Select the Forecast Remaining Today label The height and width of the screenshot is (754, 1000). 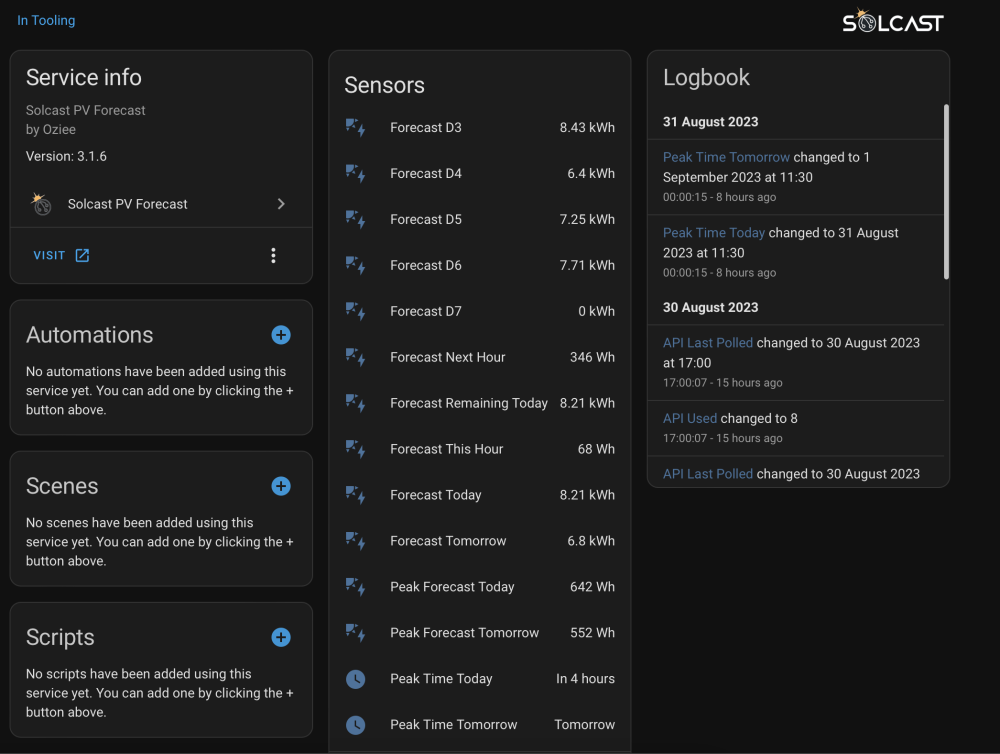469,403
